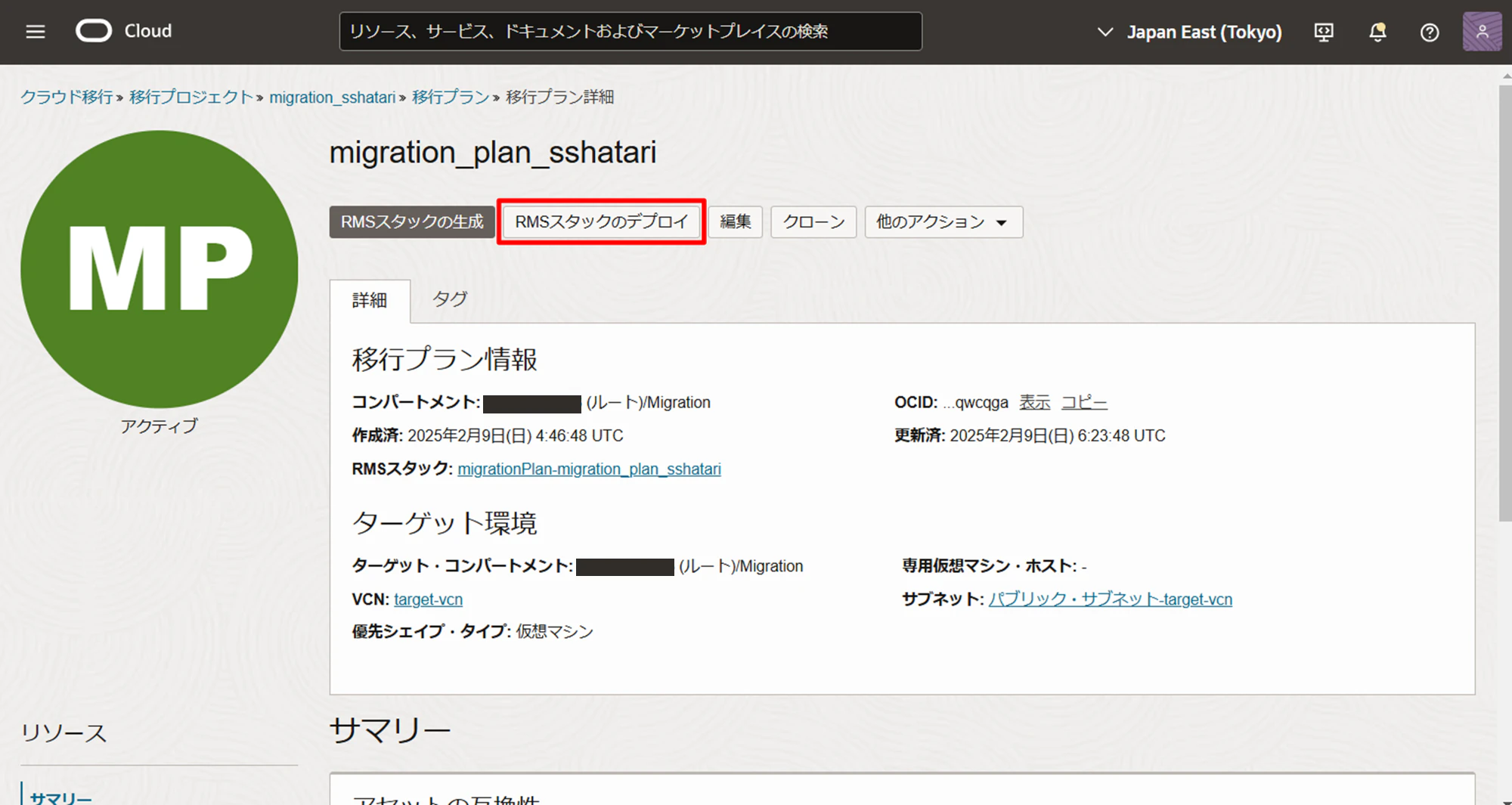Image resolution: width=1512 pixels, height=805 pixels.
Task: Open migration_sshatari breadcrumb link
Action: [333, 98]
